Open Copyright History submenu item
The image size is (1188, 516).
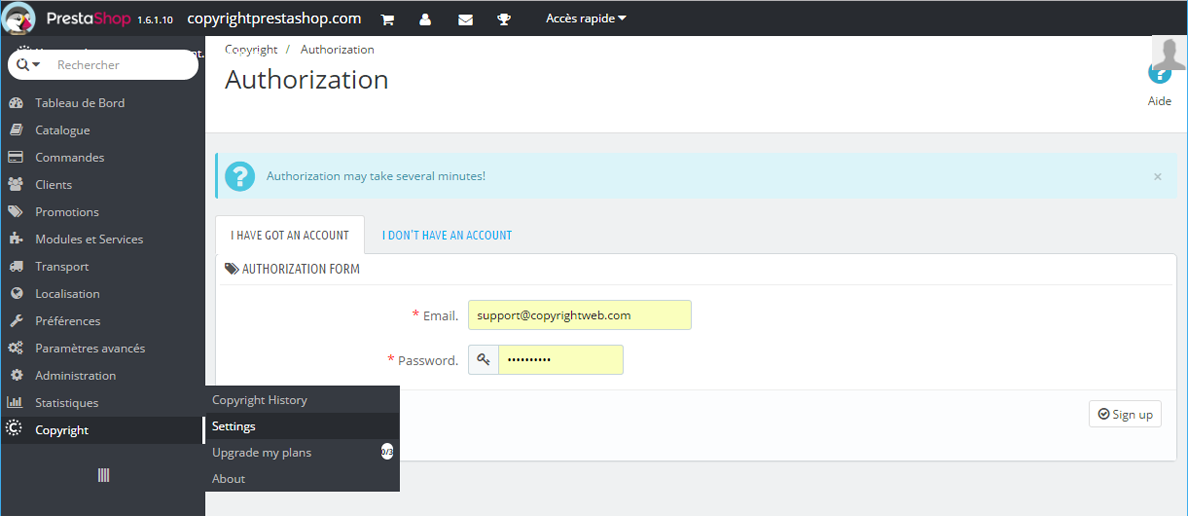pyautogui.click(x=302, y=400)
